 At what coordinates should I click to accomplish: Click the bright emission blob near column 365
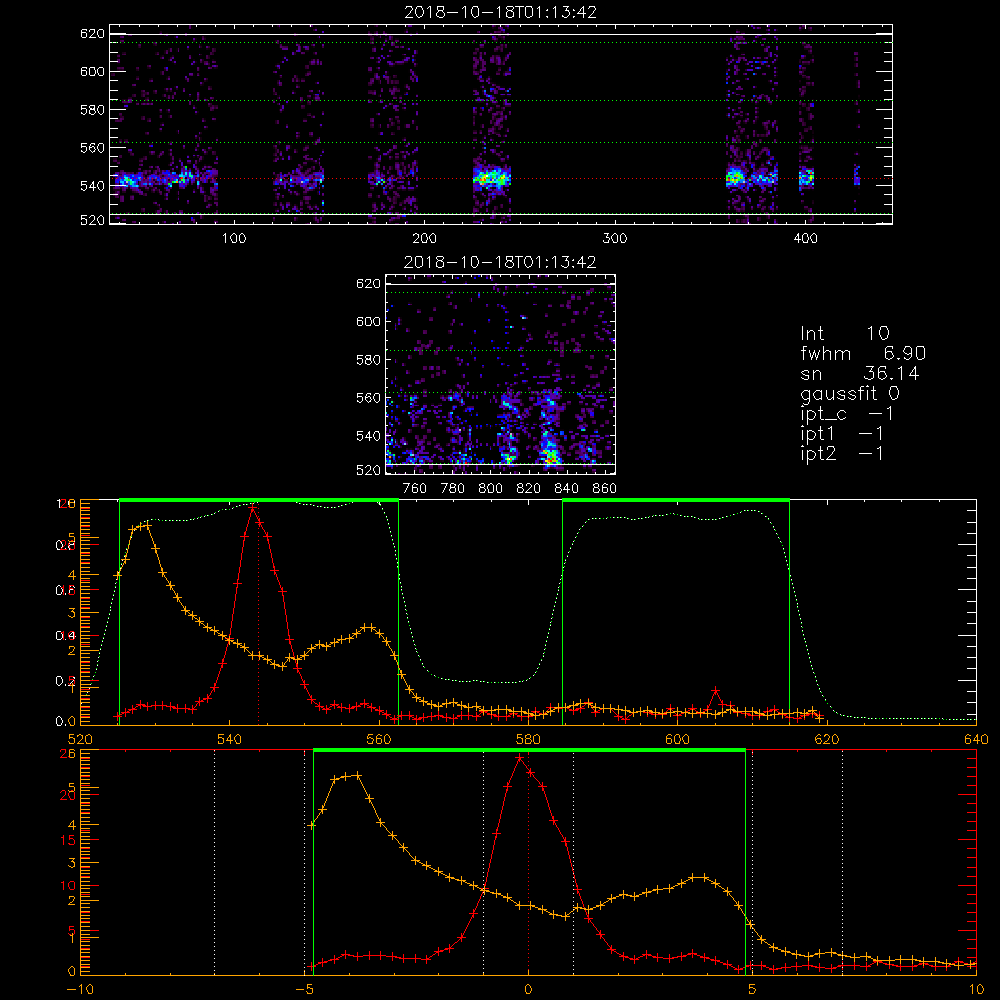point(735,177)
